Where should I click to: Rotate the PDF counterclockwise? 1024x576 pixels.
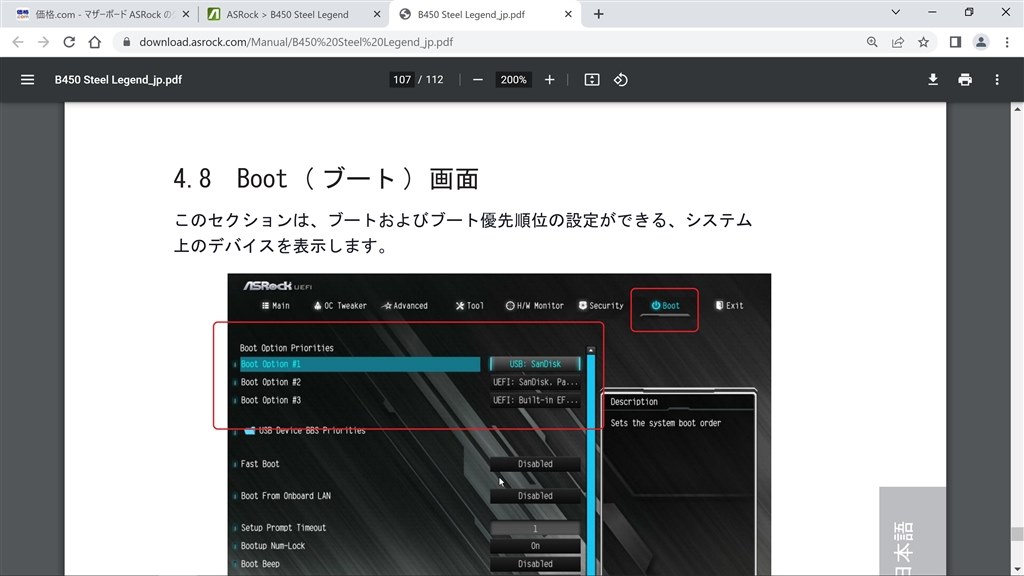[620, 80]
